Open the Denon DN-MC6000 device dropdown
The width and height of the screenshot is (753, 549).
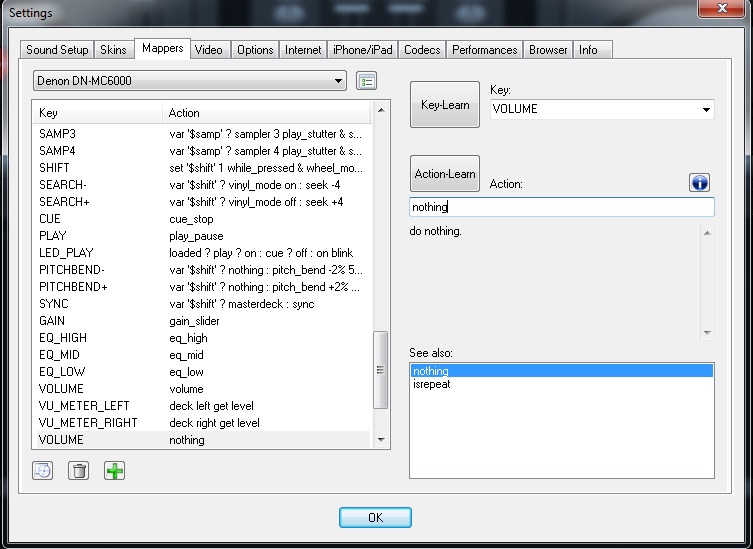click(x=190, y=81)
